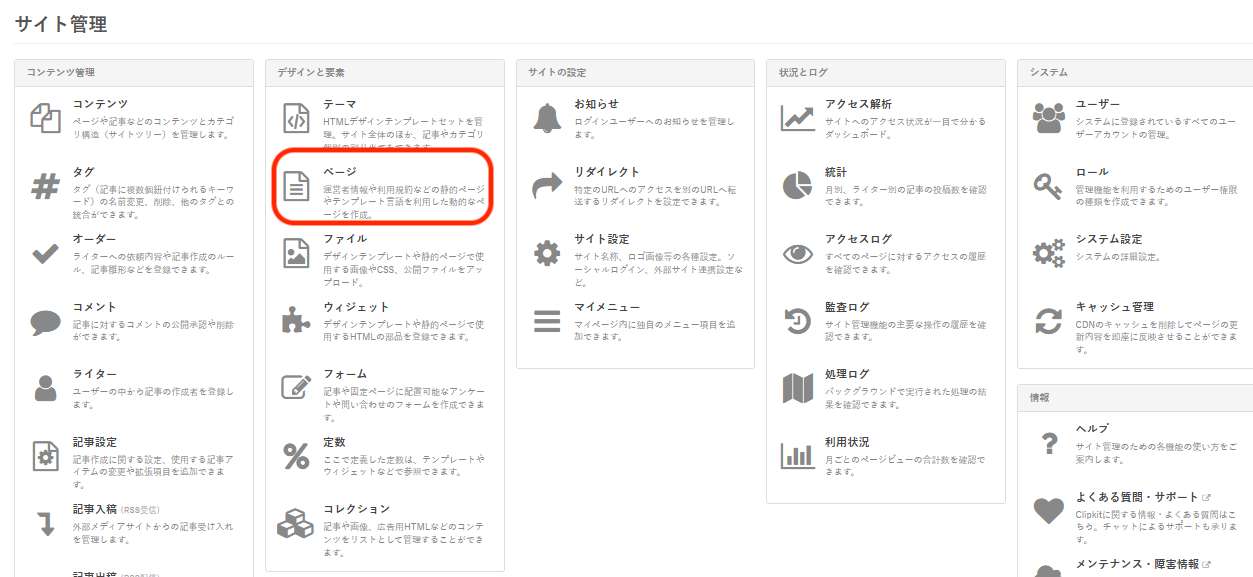Screen dimensions: 1253x577
Task: Click the arrow icon for リダイレクト
Action: coord(547,186)
